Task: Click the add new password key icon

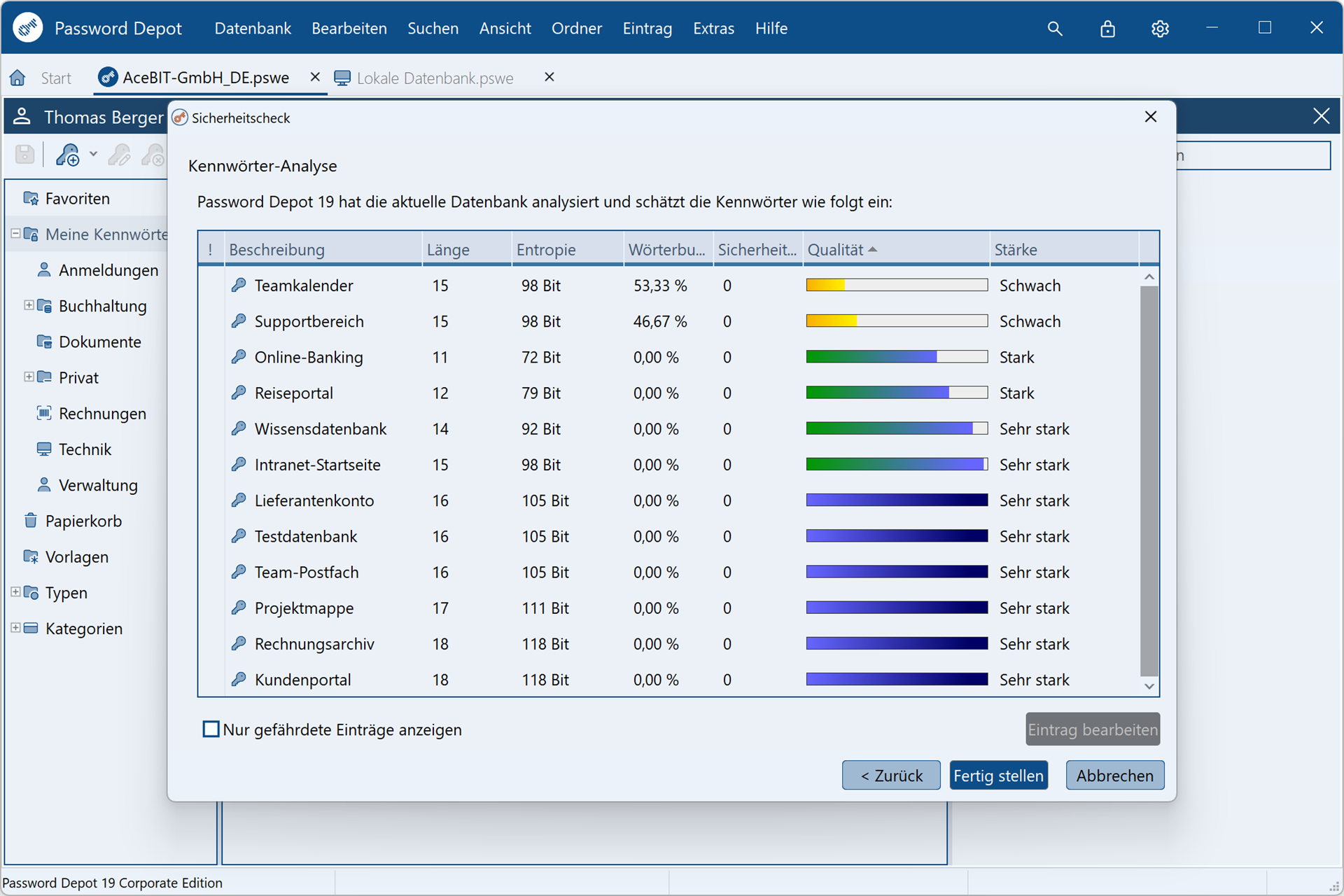Action: [x=68, y=154]
